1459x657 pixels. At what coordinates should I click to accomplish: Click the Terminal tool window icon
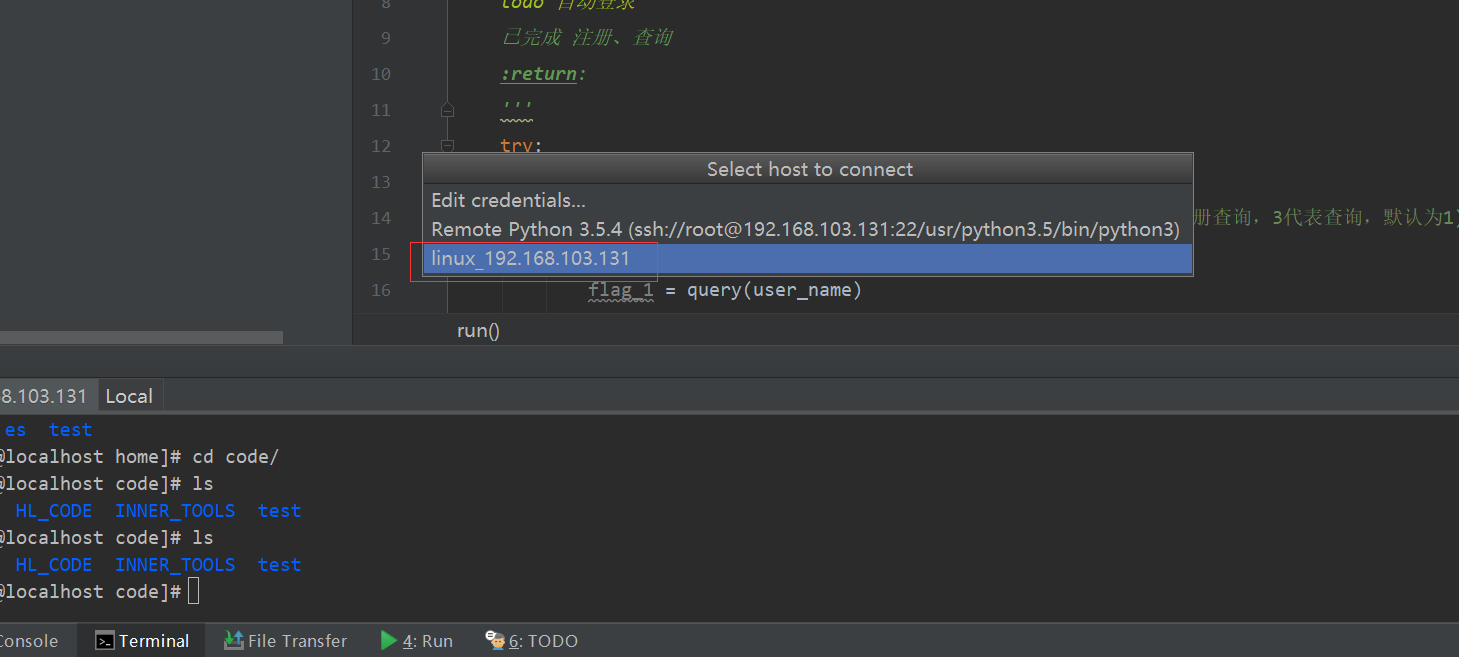(x=105, y=641)
